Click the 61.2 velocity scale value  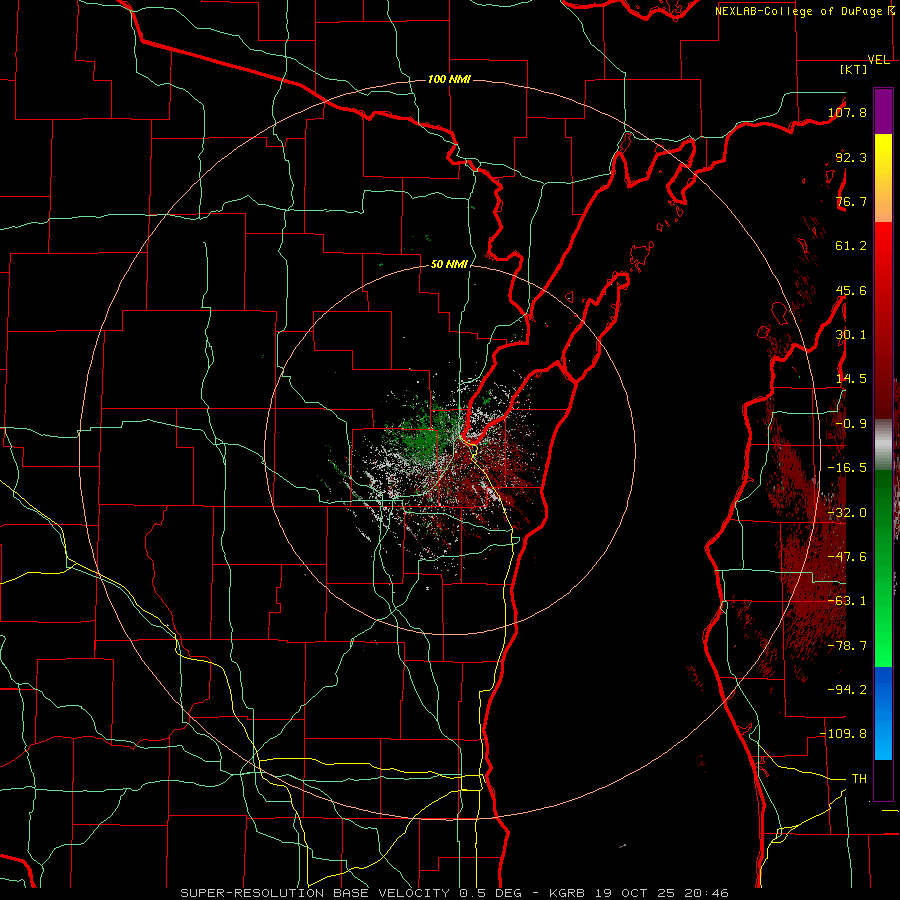pos(851,246)
